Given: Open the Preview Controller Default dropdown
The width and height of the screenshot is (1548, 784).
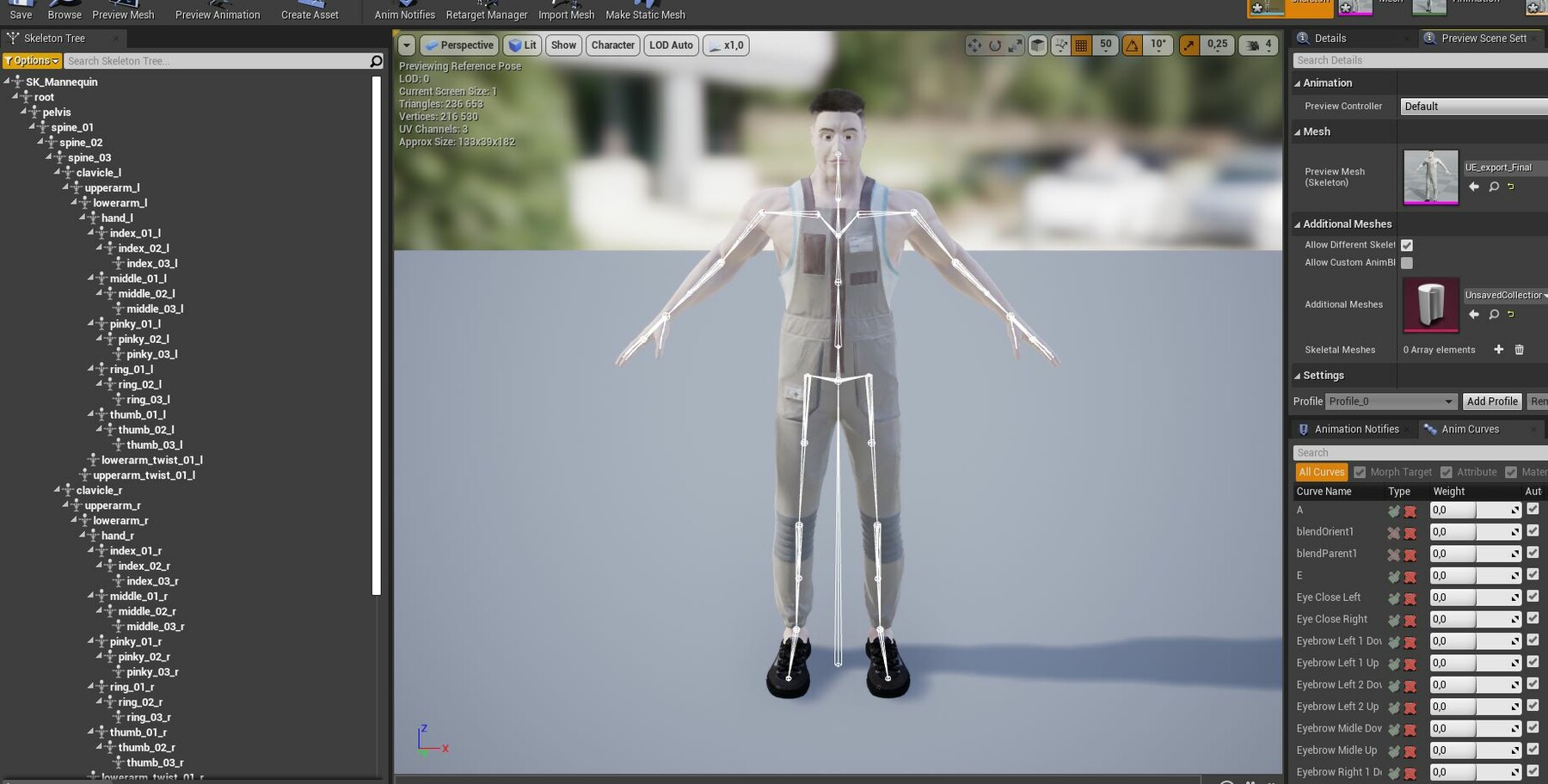Looking at the screenshot, I should coord(1472,106).
